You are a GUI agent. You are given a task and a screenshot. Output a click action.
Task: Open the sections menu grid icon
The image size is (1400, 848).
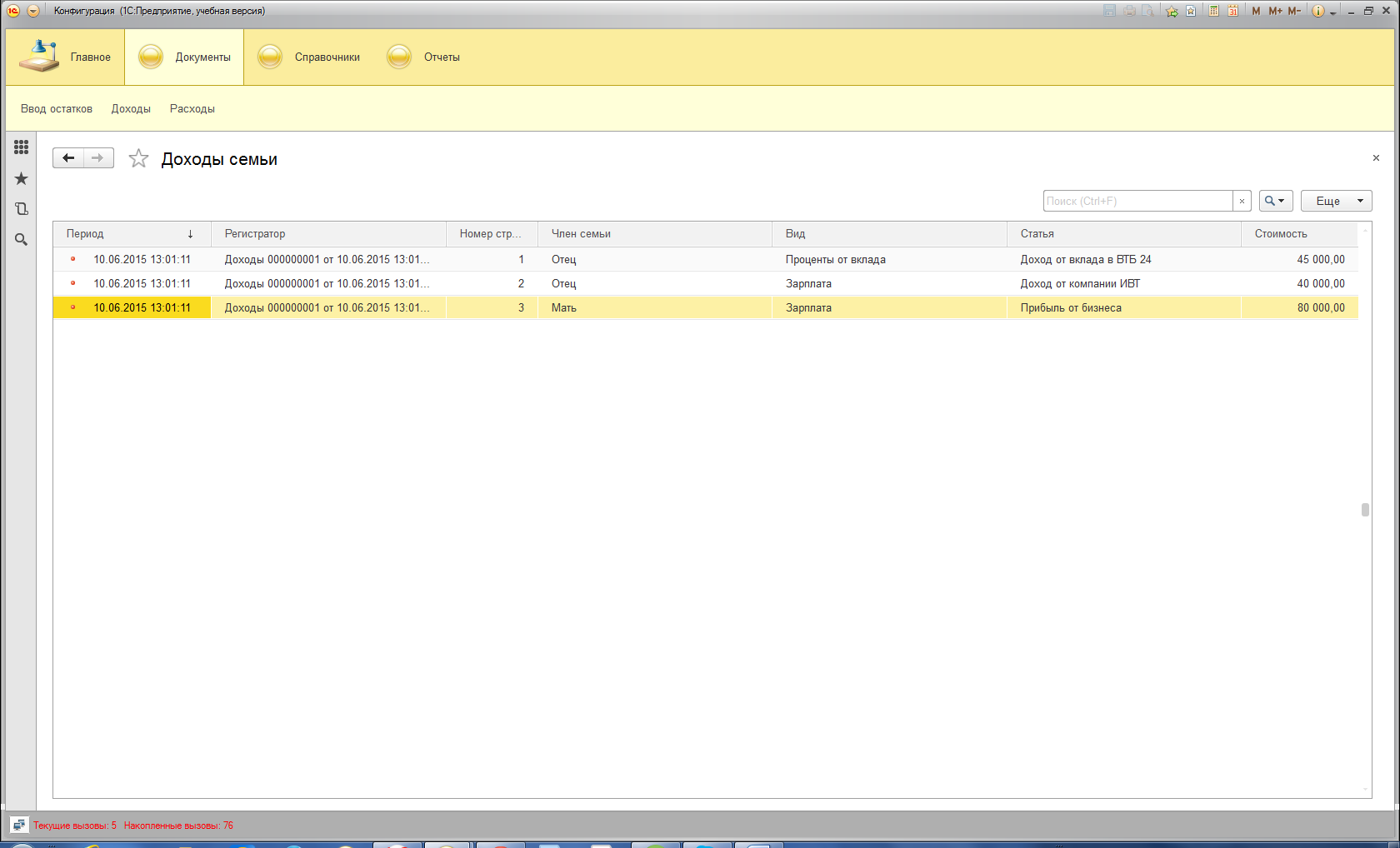(22, 147)
